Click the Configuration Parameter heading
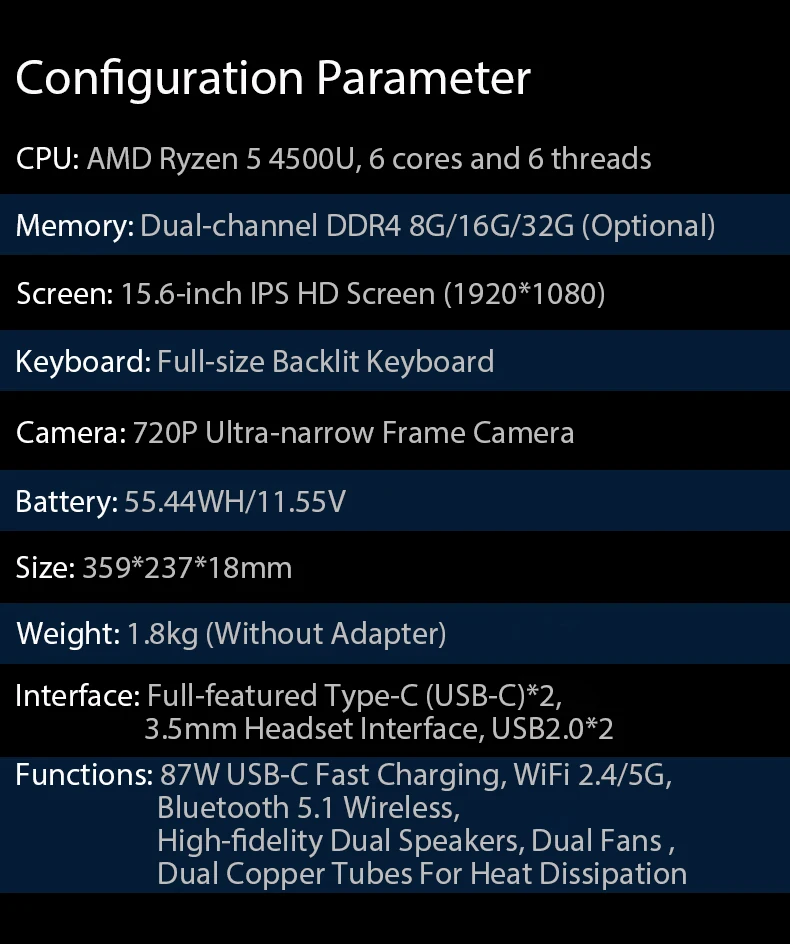 [x=273, y=79]
